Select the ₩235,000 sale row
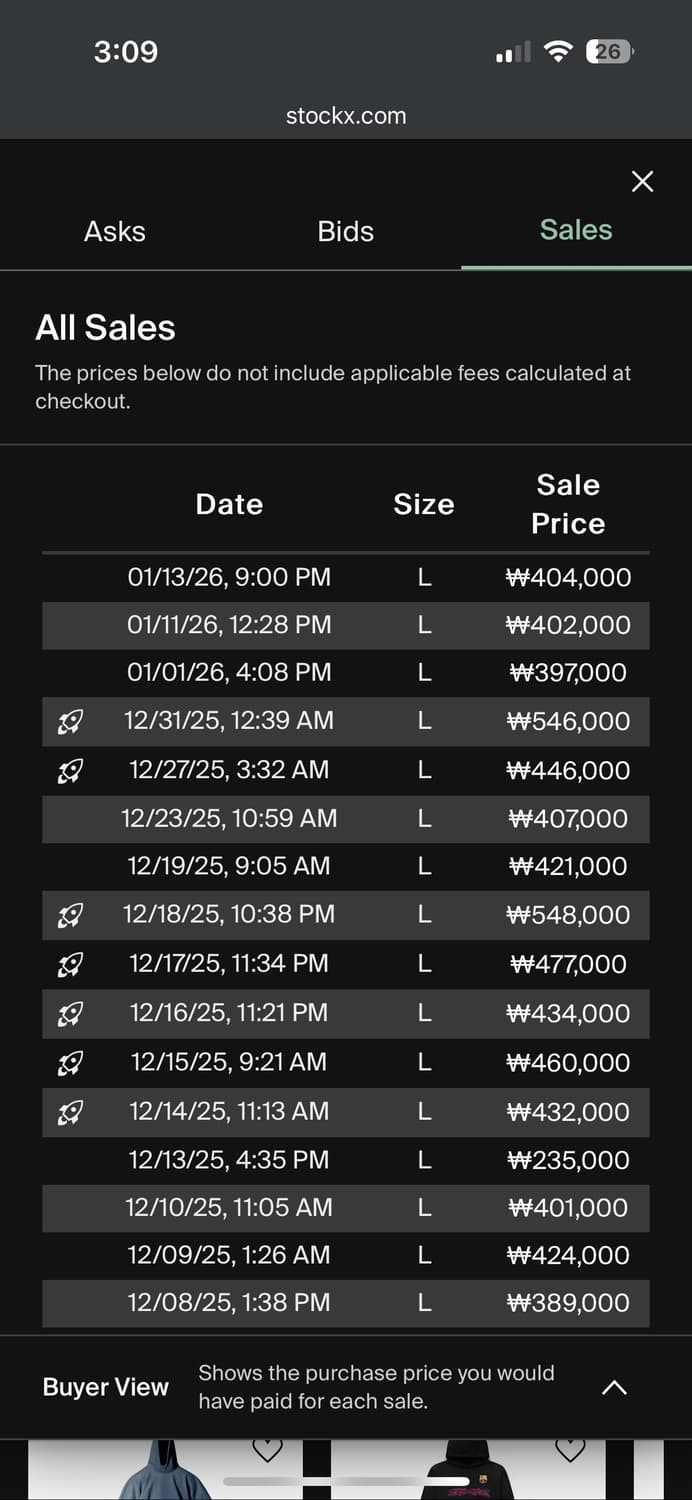The height and width of the screenshot is (1500, 692). (x=346, y=1160)
